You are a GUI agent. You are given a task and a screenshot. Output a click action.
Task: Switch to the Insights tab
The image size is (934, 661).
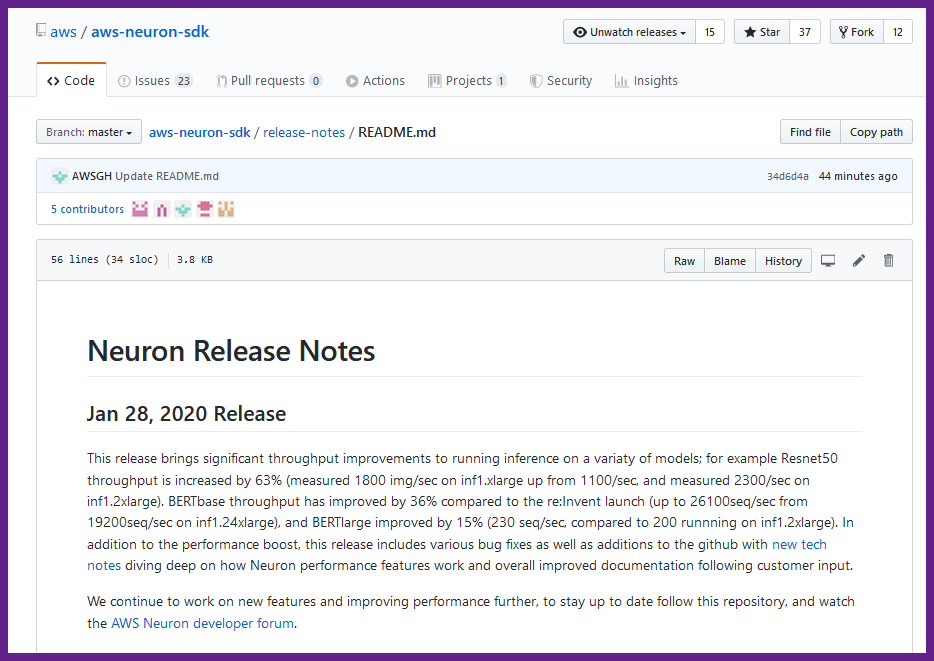(x=646, y=81)
